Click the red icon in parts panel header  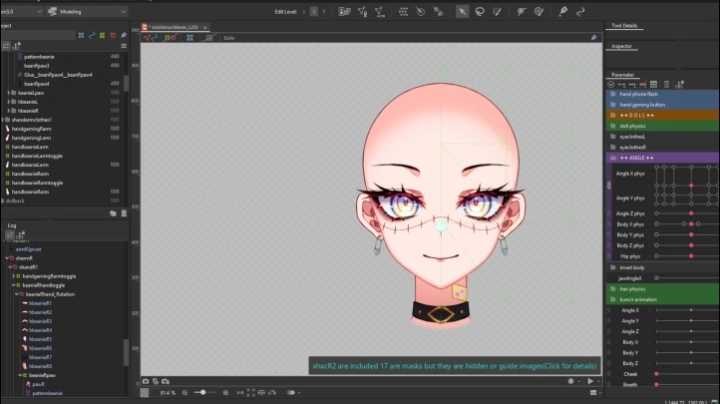click(x=113, y=35)
